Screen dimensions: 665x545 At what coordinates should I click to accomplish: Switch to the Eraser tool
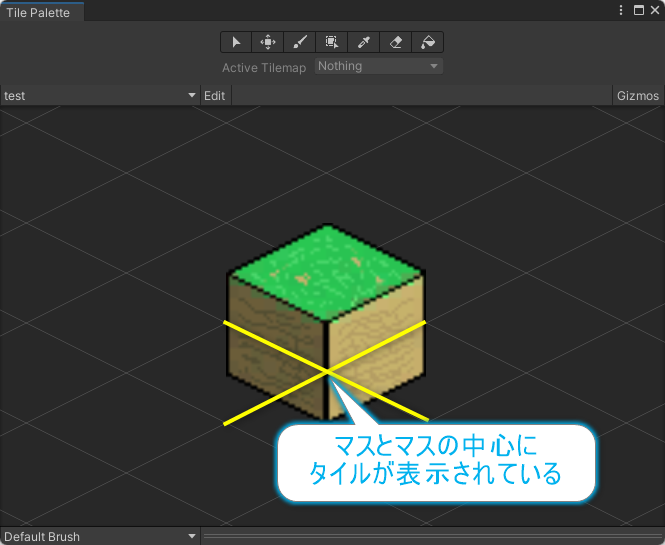pos(395,42)
